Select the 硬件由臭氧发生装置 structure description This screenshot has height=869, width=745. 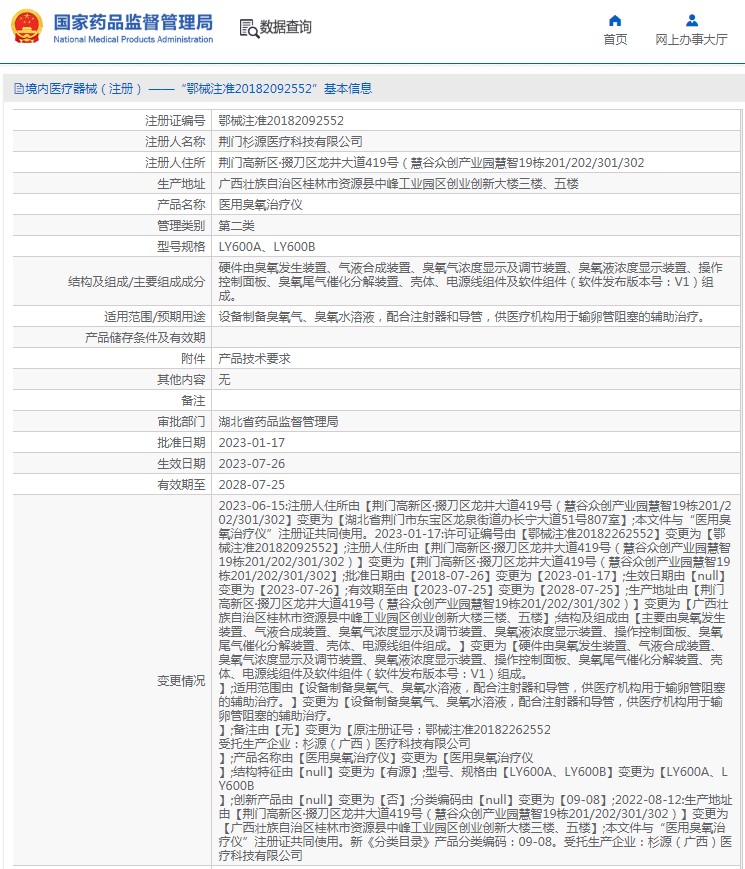[471, 282]
